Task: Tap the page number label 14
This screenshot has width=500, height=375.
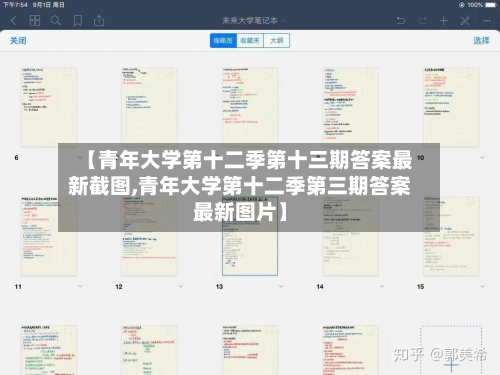Action: click(x=320, y=286)
